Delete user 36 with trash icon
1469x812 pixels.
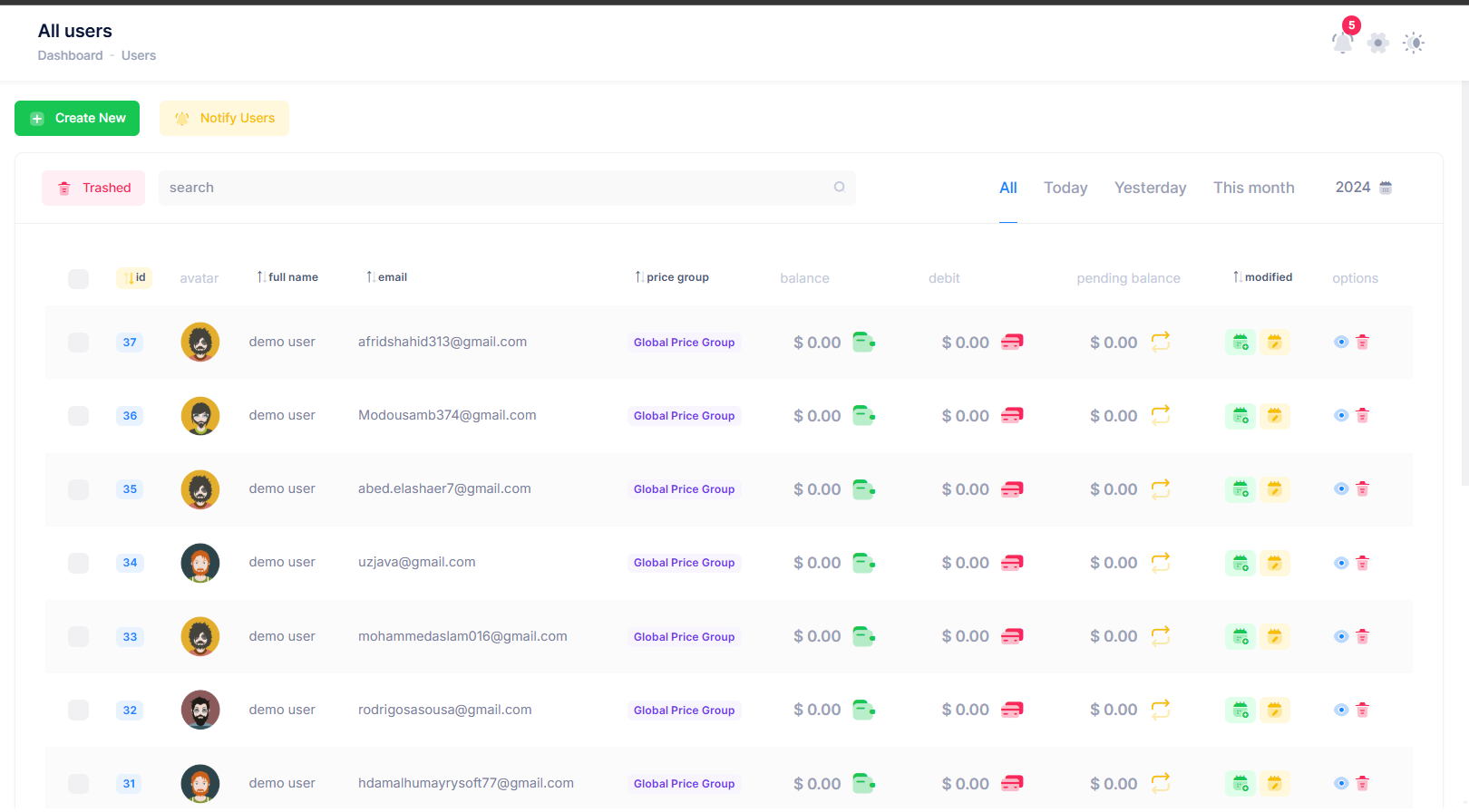(x=1362, y=415)
